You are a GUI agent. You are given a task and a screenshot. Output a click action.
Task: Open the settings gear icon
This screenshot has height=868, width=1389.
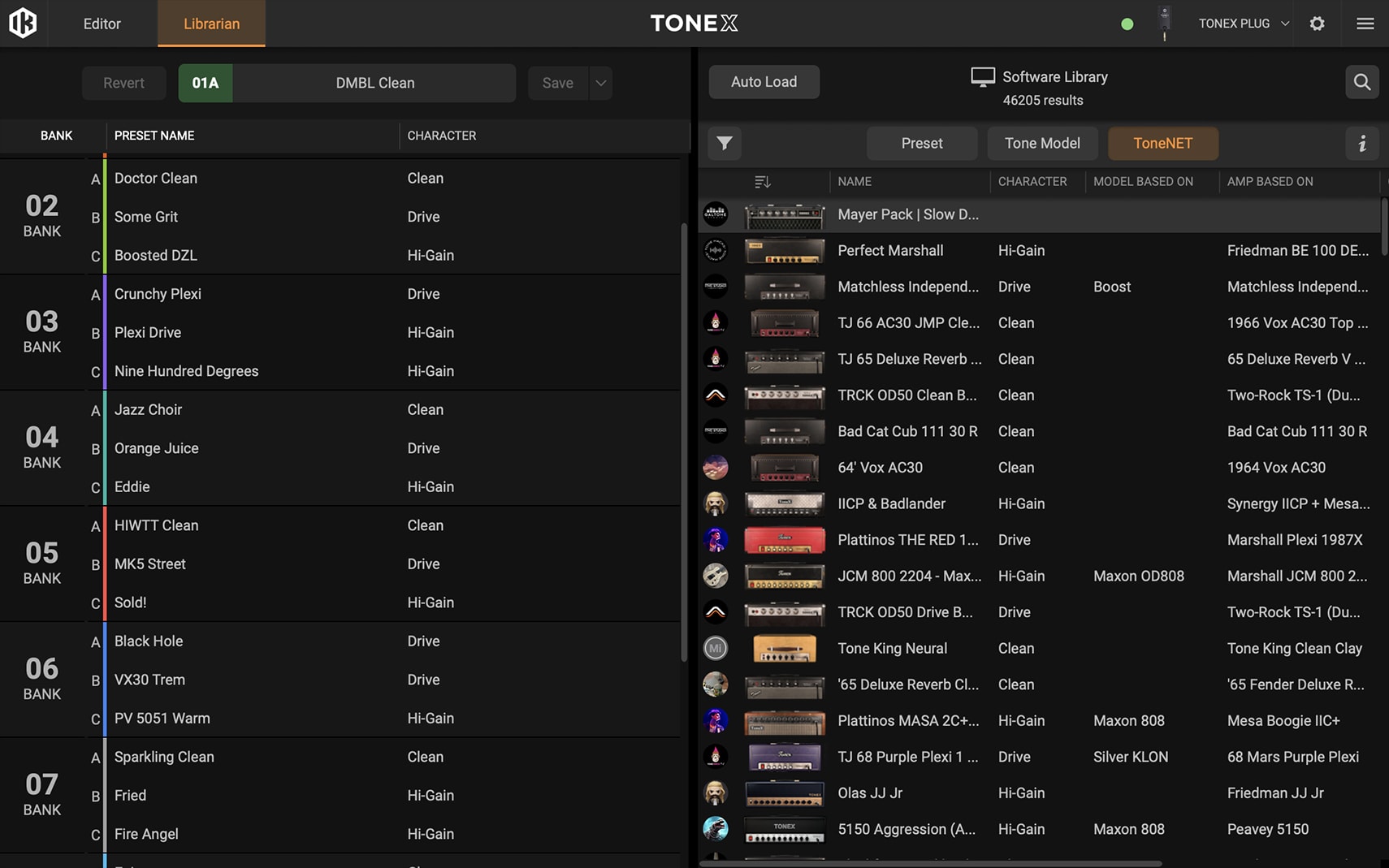pos(1317,24)
